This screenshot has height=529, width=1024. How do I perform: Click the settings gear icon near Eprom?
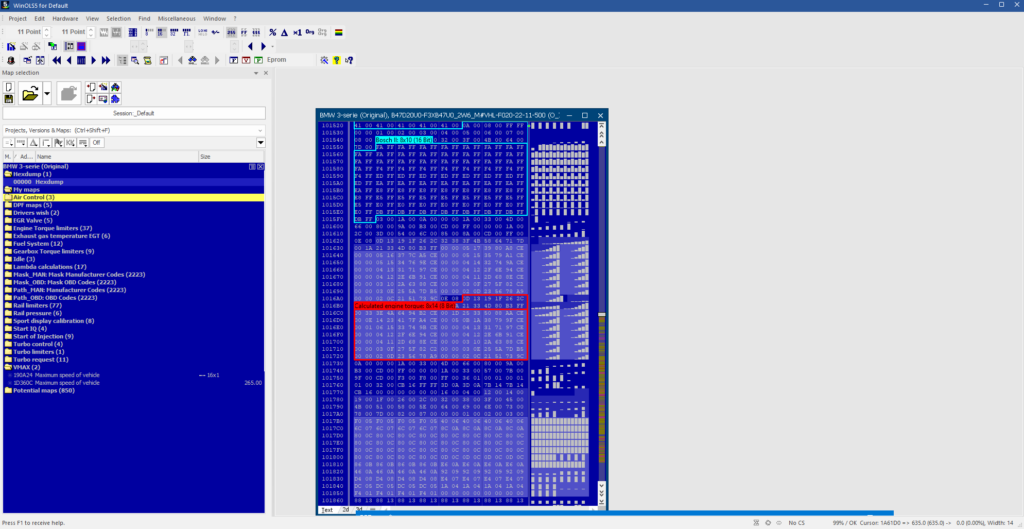pyautogui.click(x=325, y=60)
